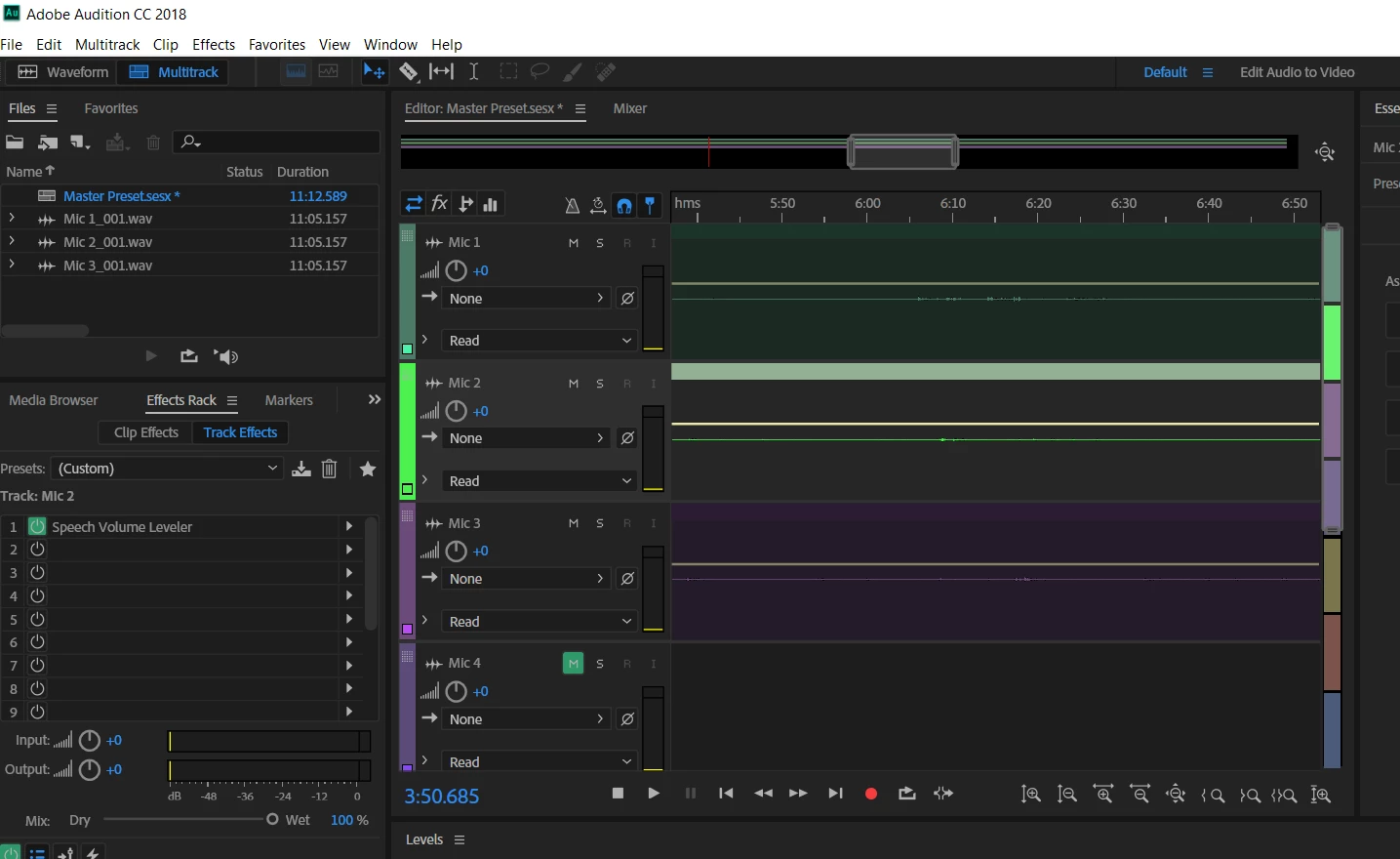Click the Rewind button
This screenshot has height=859, width=1400.
tap(764, 794)
